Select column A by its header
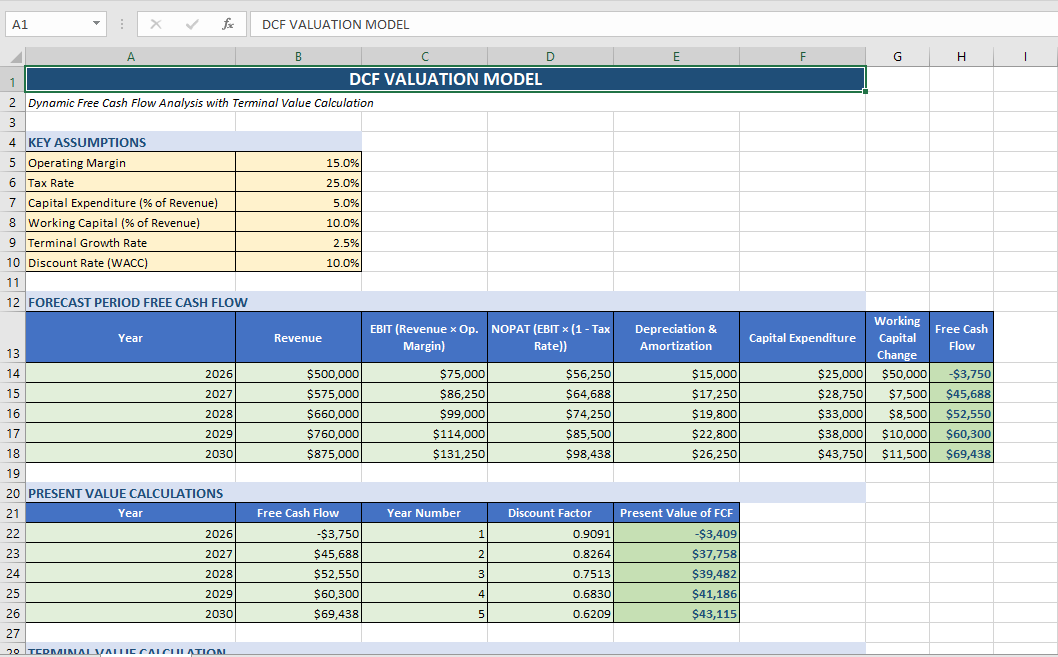The image size is (1058, 657). [x=130, y=56]
